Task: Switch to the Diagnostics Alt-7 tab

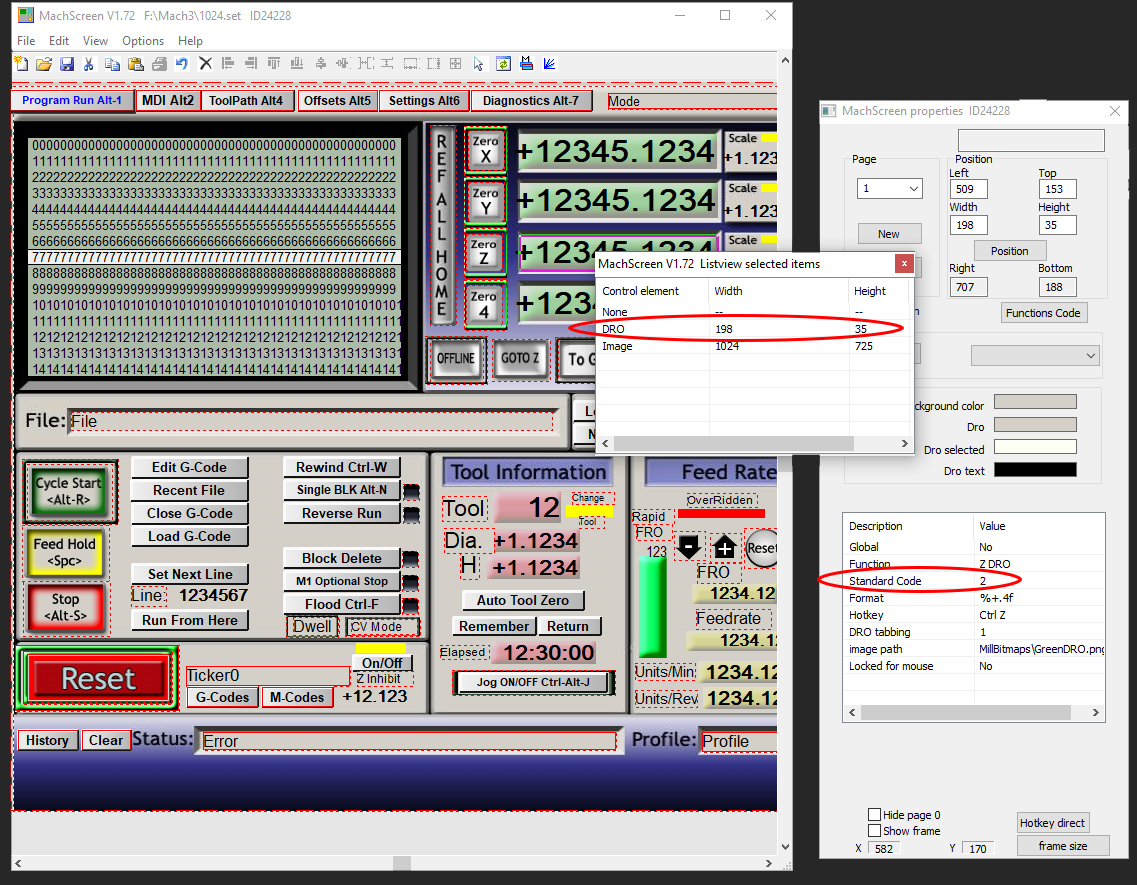Action: click(x=531, y=100)
